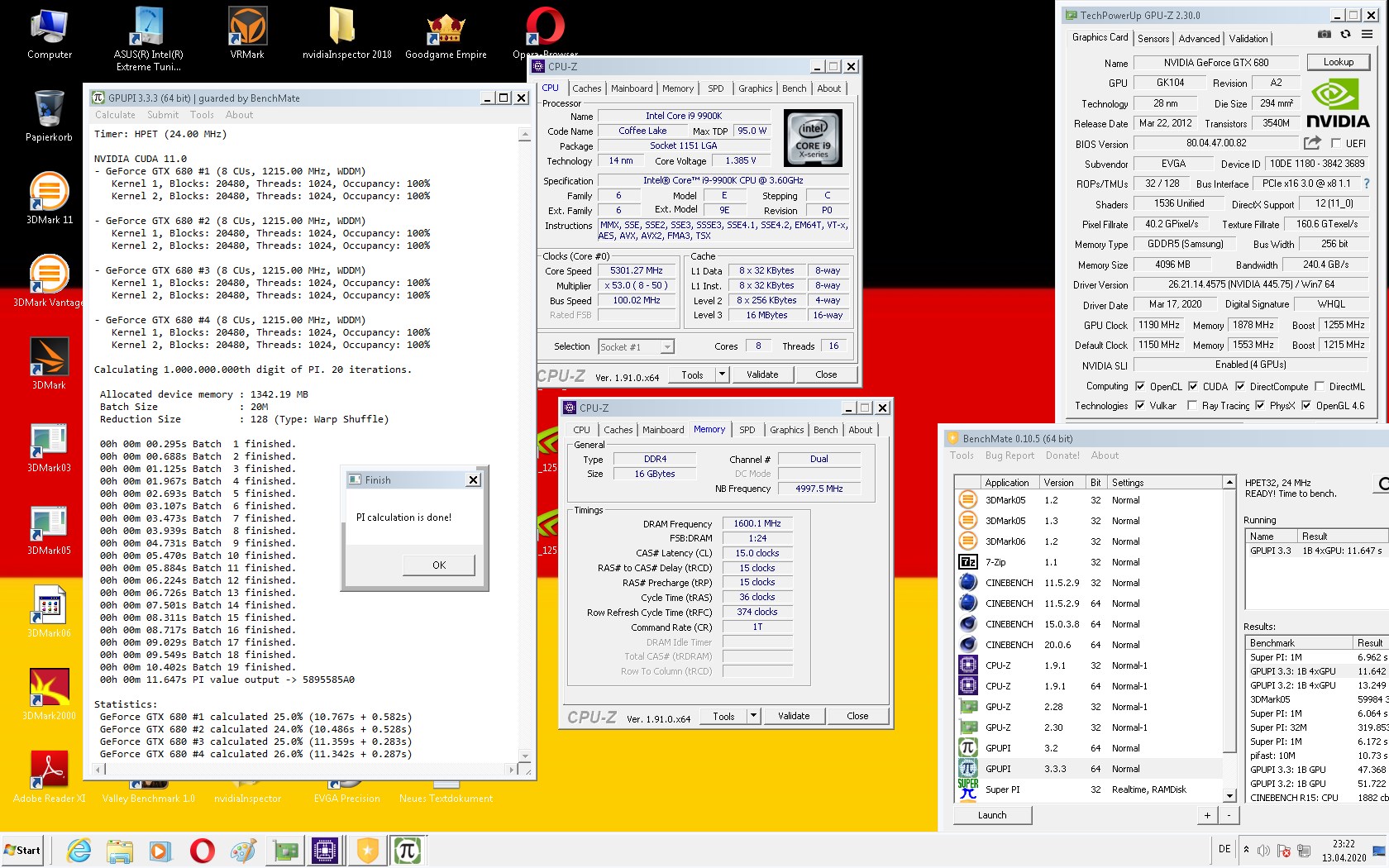Expand the Tools dropdown arrow in the CPU tab window
The width and height of the screenshot is (1389, 868).
pyautogui.click(x=722, y=374)
